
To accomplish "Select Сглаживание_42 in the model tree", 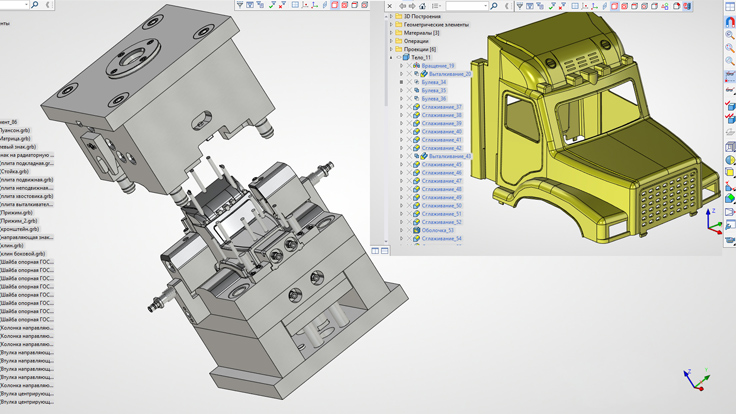I will tap(441, 148).
